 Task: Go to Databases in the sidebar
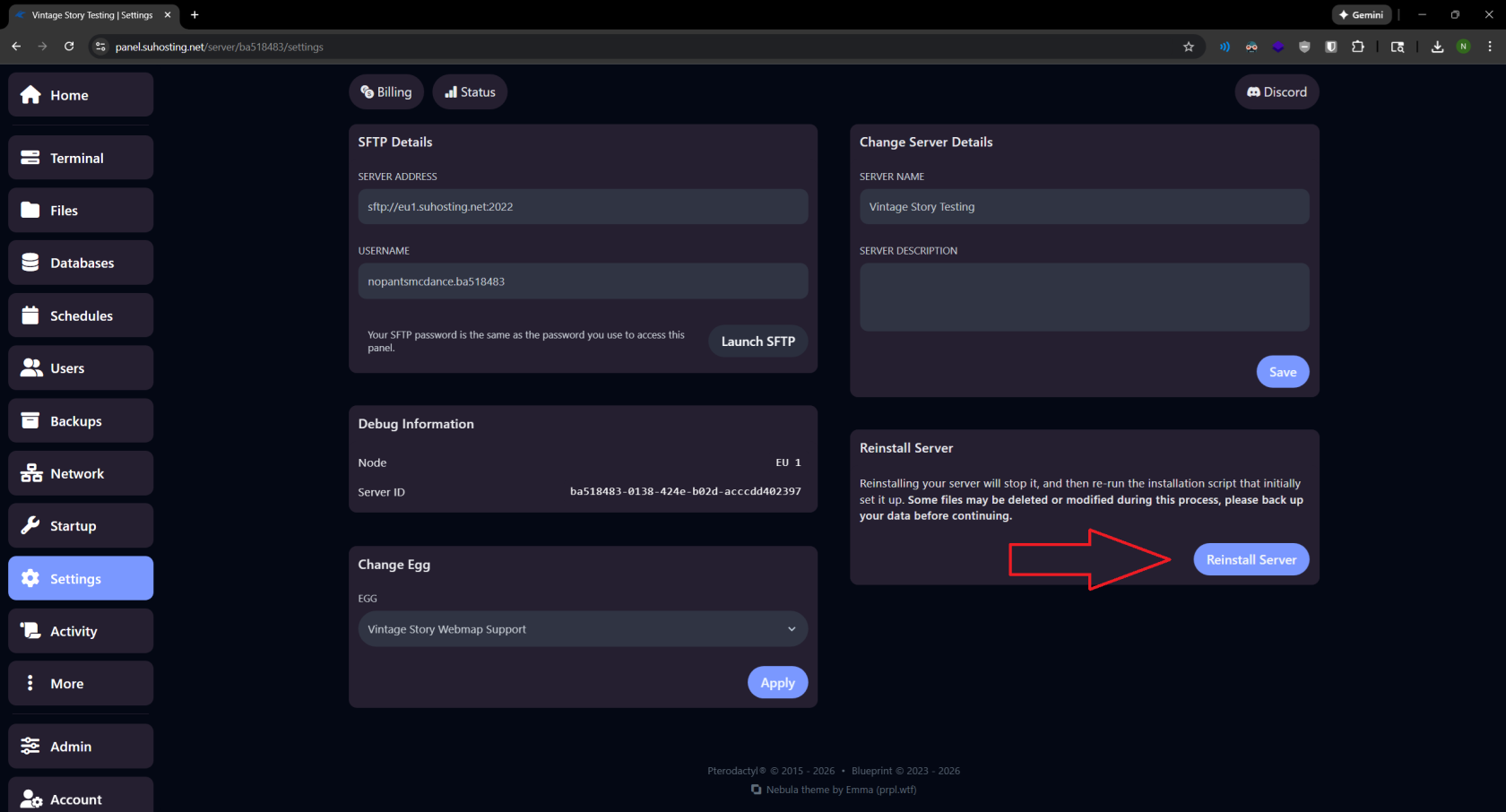[x=81, y=263]
